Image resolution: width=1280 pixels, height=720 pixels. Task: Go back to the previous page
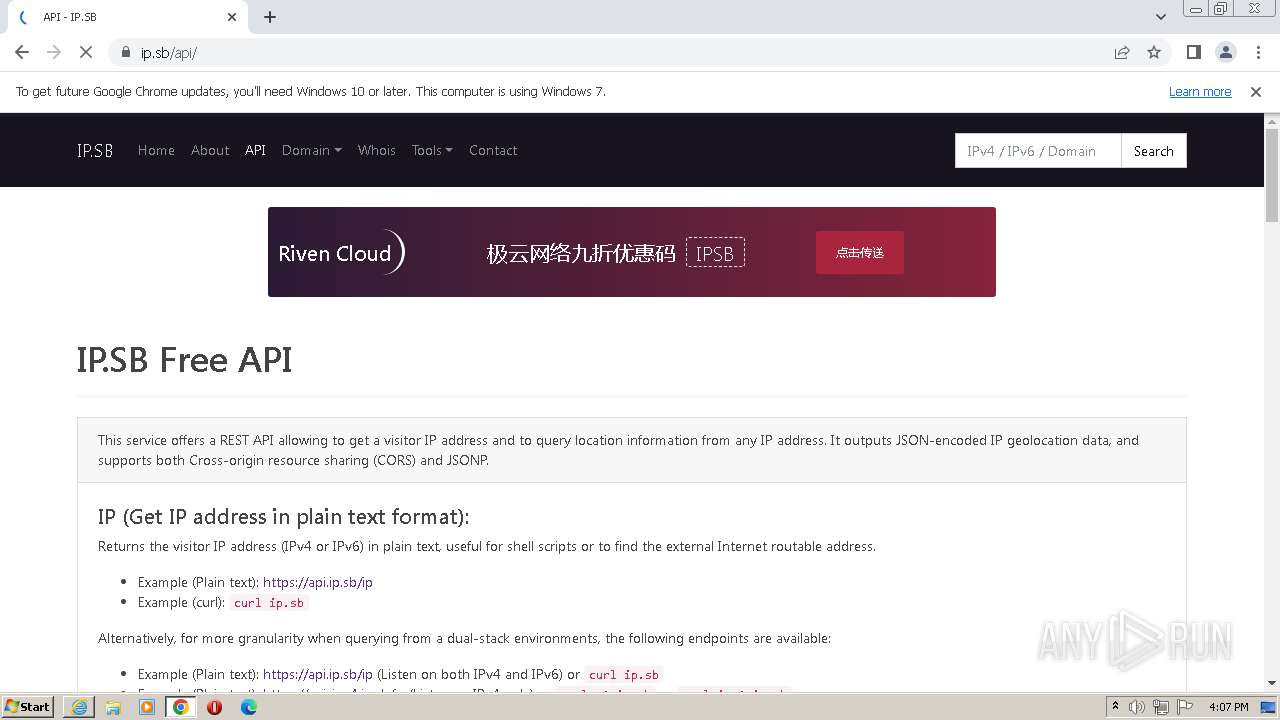click(x=22, y=52)
